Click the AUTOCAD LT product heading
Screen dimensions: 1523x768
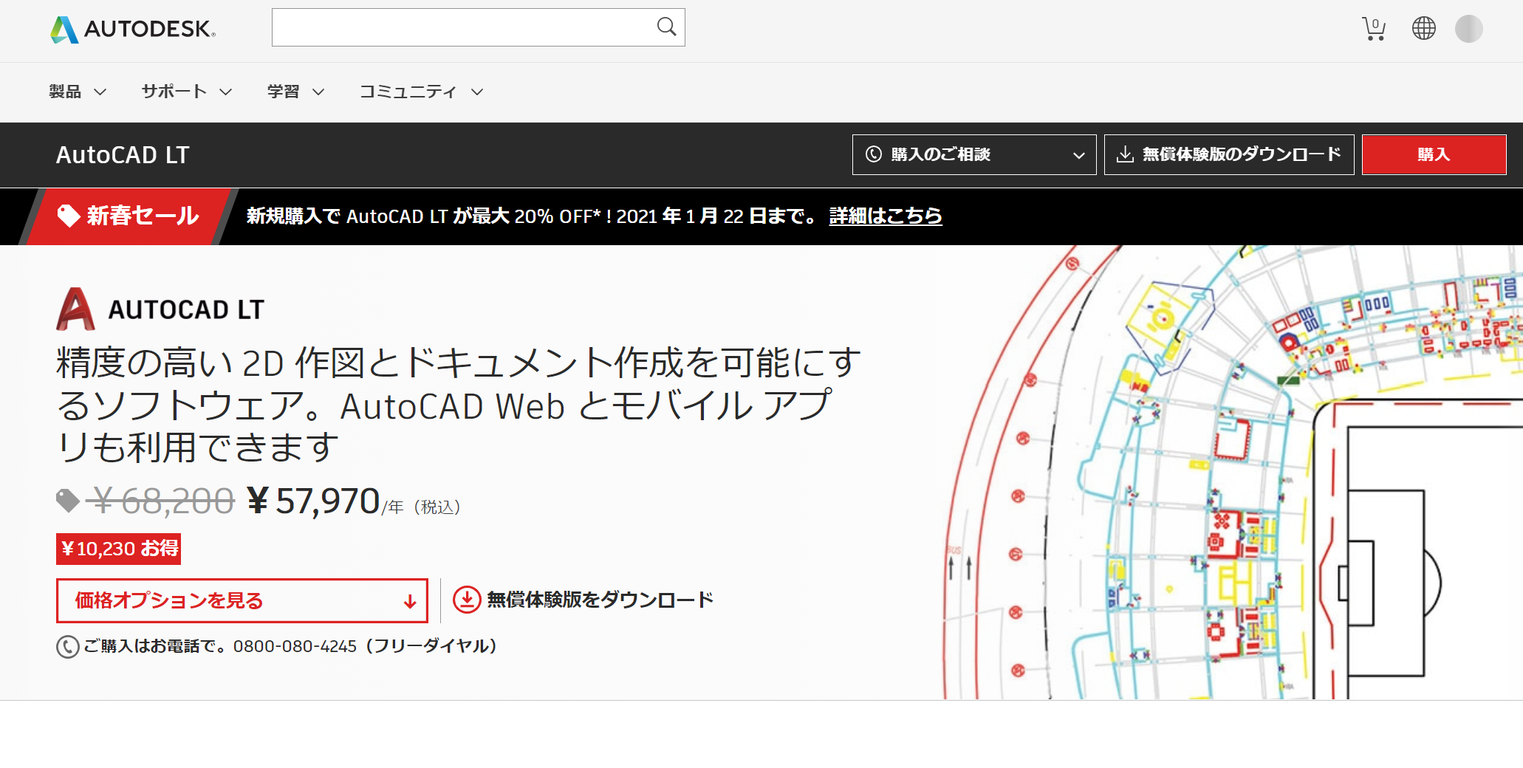[x=186, y=310]
